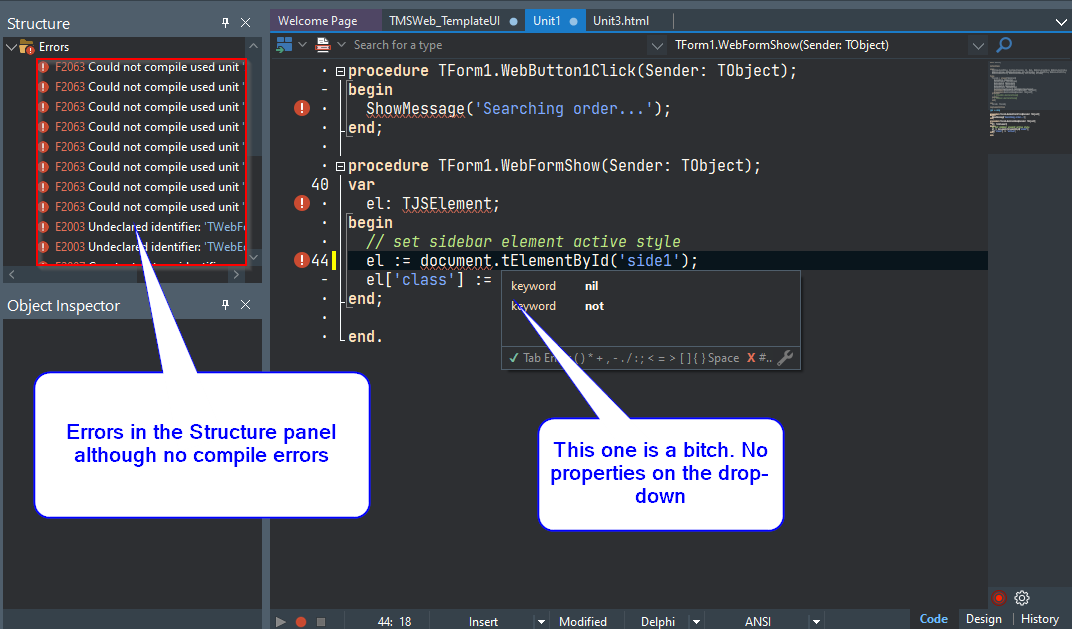The height and width of the screenshot is (629, 1072).
Task: Select the Unit1 editor tab
Action: tap(554, 21)
